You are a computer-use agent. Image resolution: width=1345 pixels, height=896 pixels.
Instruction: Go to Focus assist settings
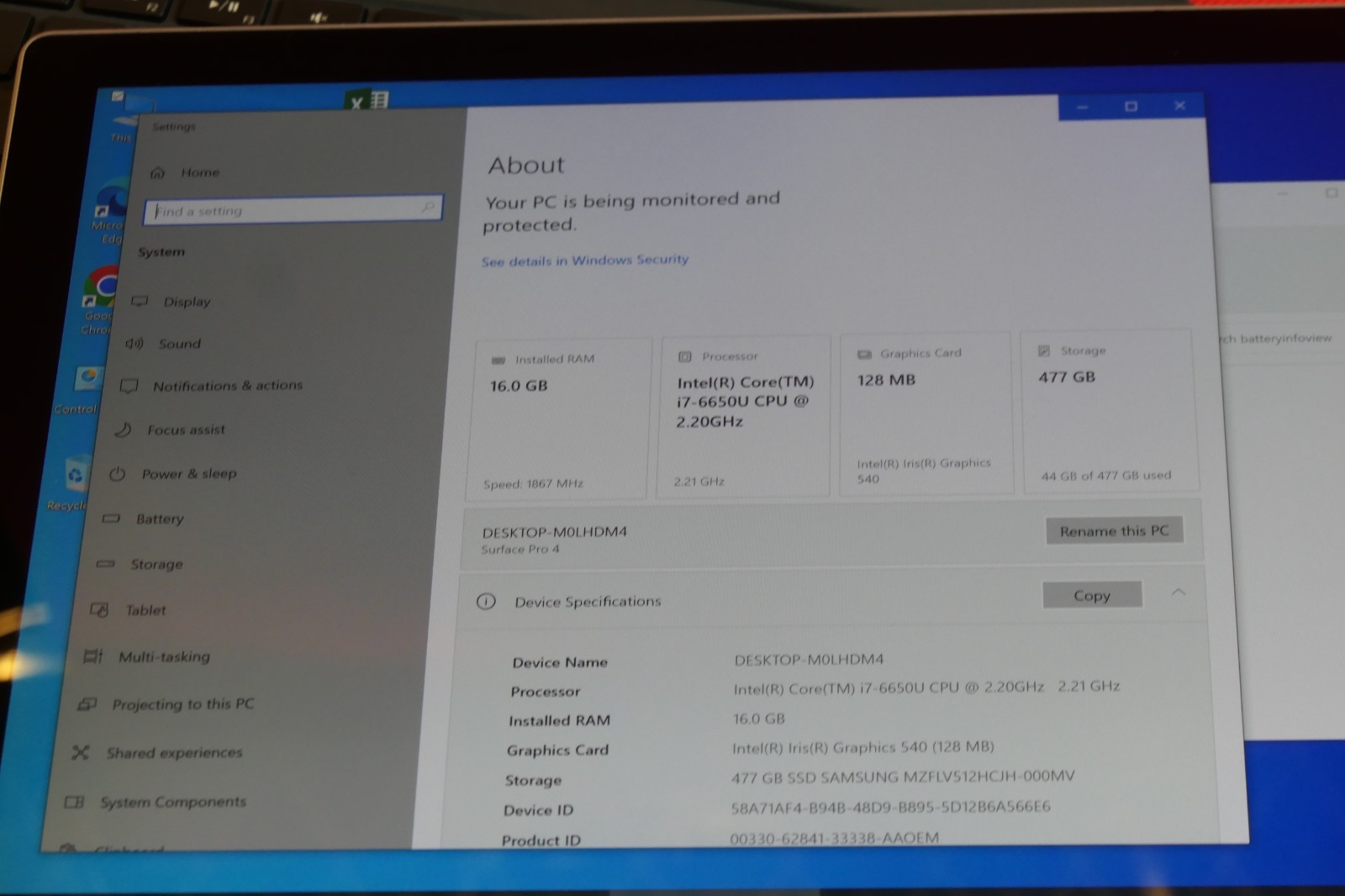(x=186, y=430)
